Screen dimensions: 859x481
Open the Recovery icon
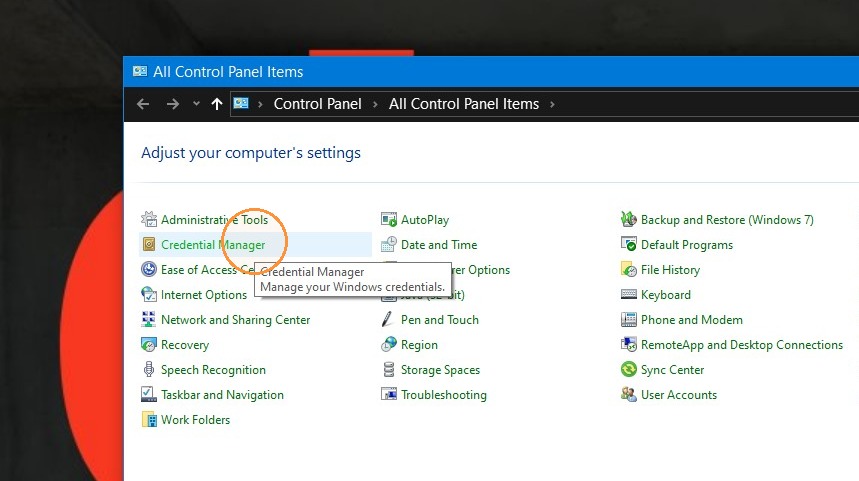point(148,345)
